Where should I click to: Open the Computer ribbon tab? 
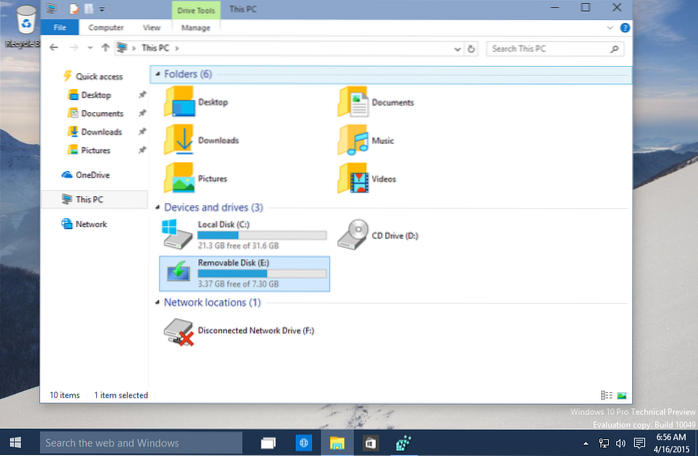click(106, 28)
